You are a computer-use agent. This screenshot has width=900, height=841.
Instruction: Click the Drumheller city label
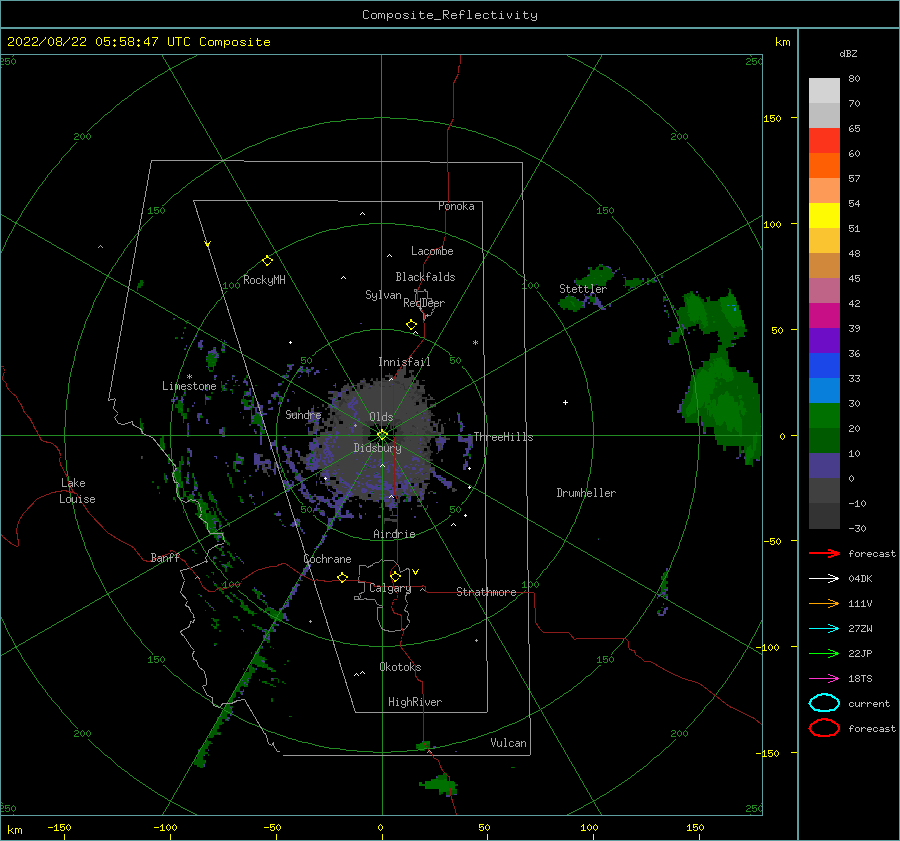[586, 493]
